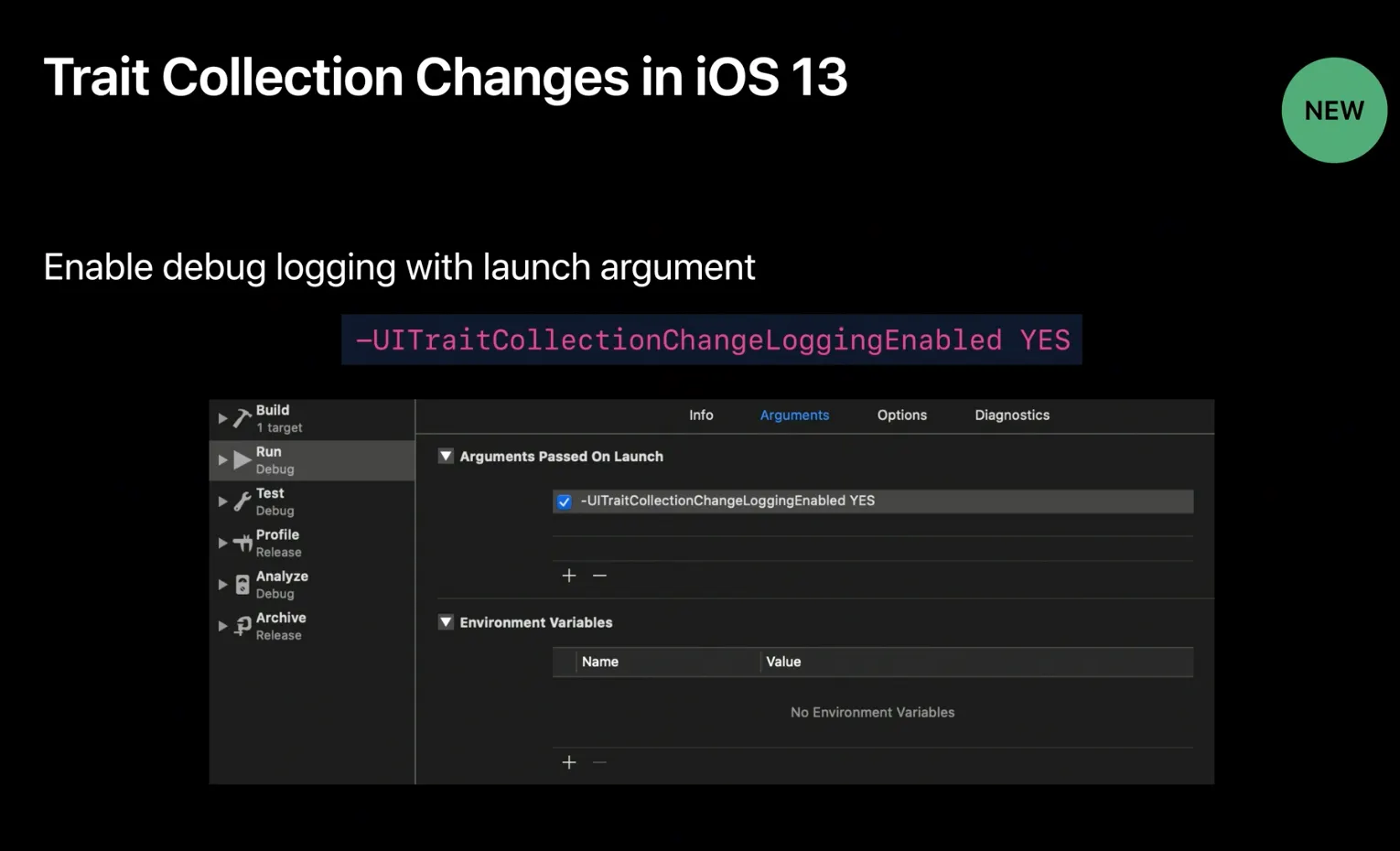Expand the Profile scheme action

[x=222, y=543]
